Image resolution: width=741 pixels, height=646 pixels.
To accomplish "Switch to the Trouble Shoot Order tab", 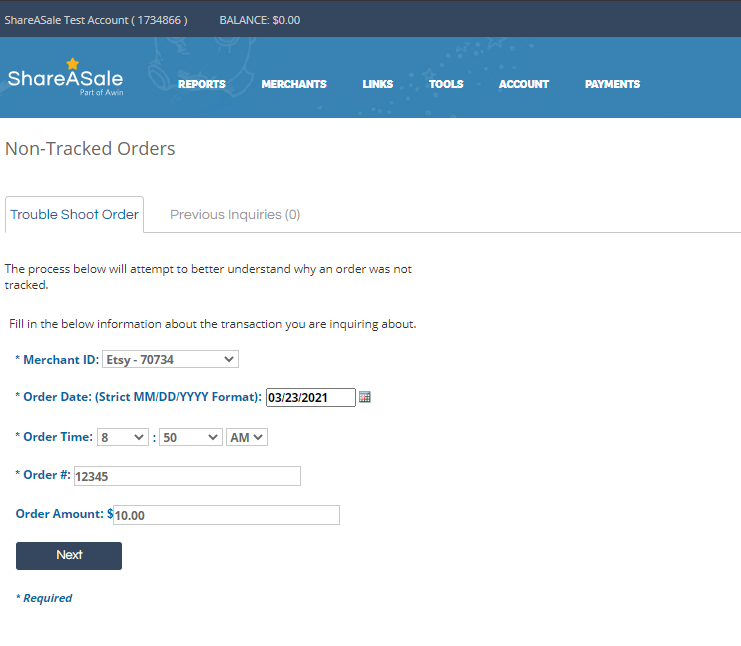I will tap(74, 215).
